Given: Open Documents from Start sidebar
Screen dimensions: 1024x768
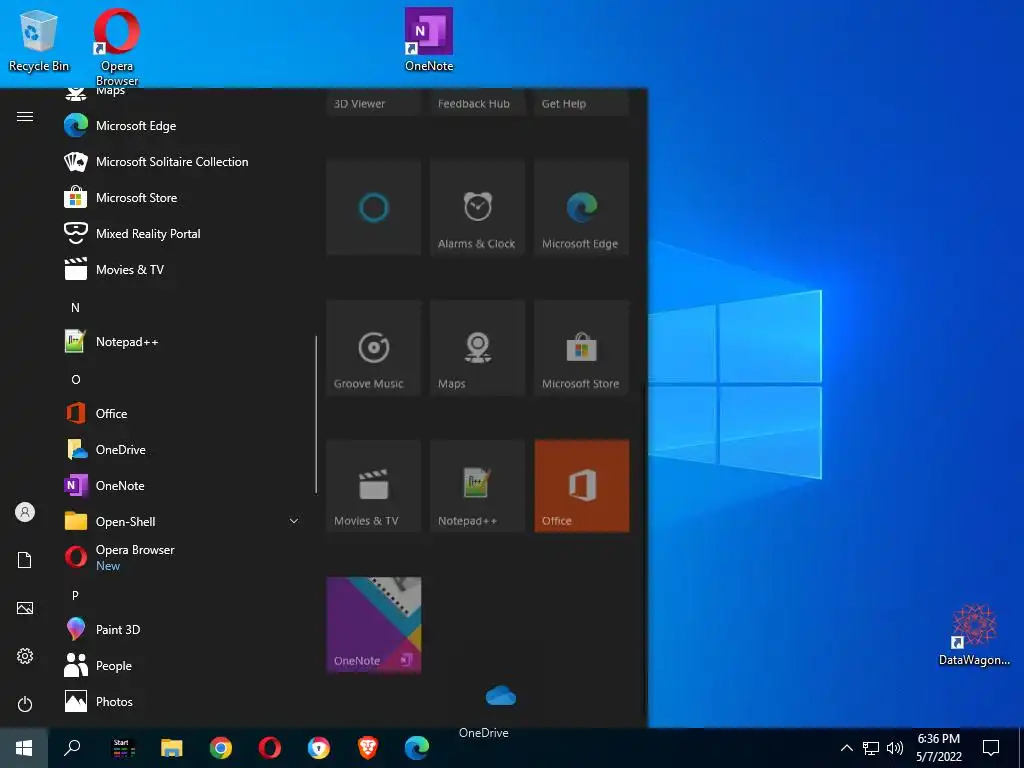Looking at the screenshot, I should pyautogui.click(x=25, y=560).
